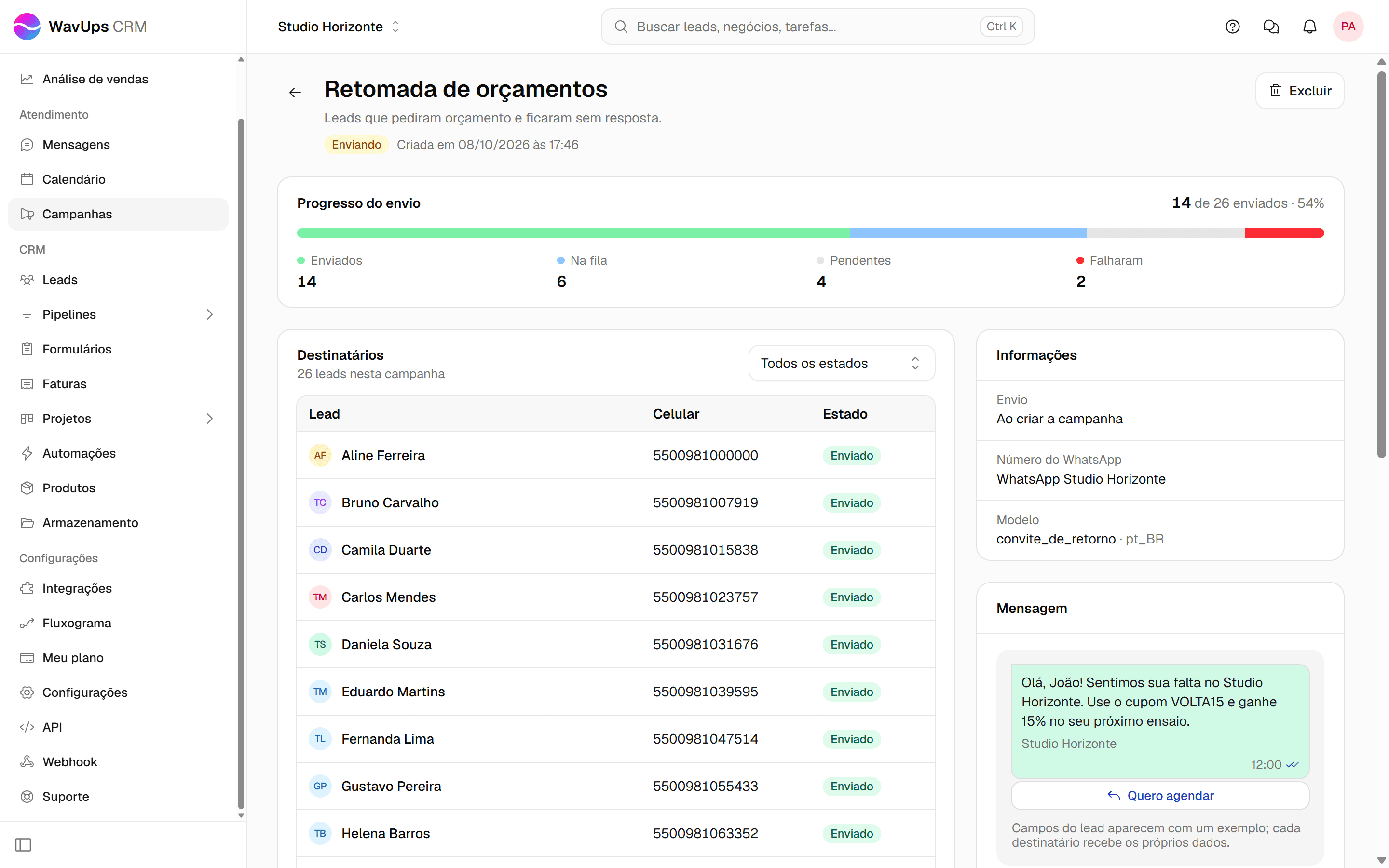The height and width of the screenshot is (868, 1389).
Task: Open Formulários in the sidebar
Action: tap(118, 349)
